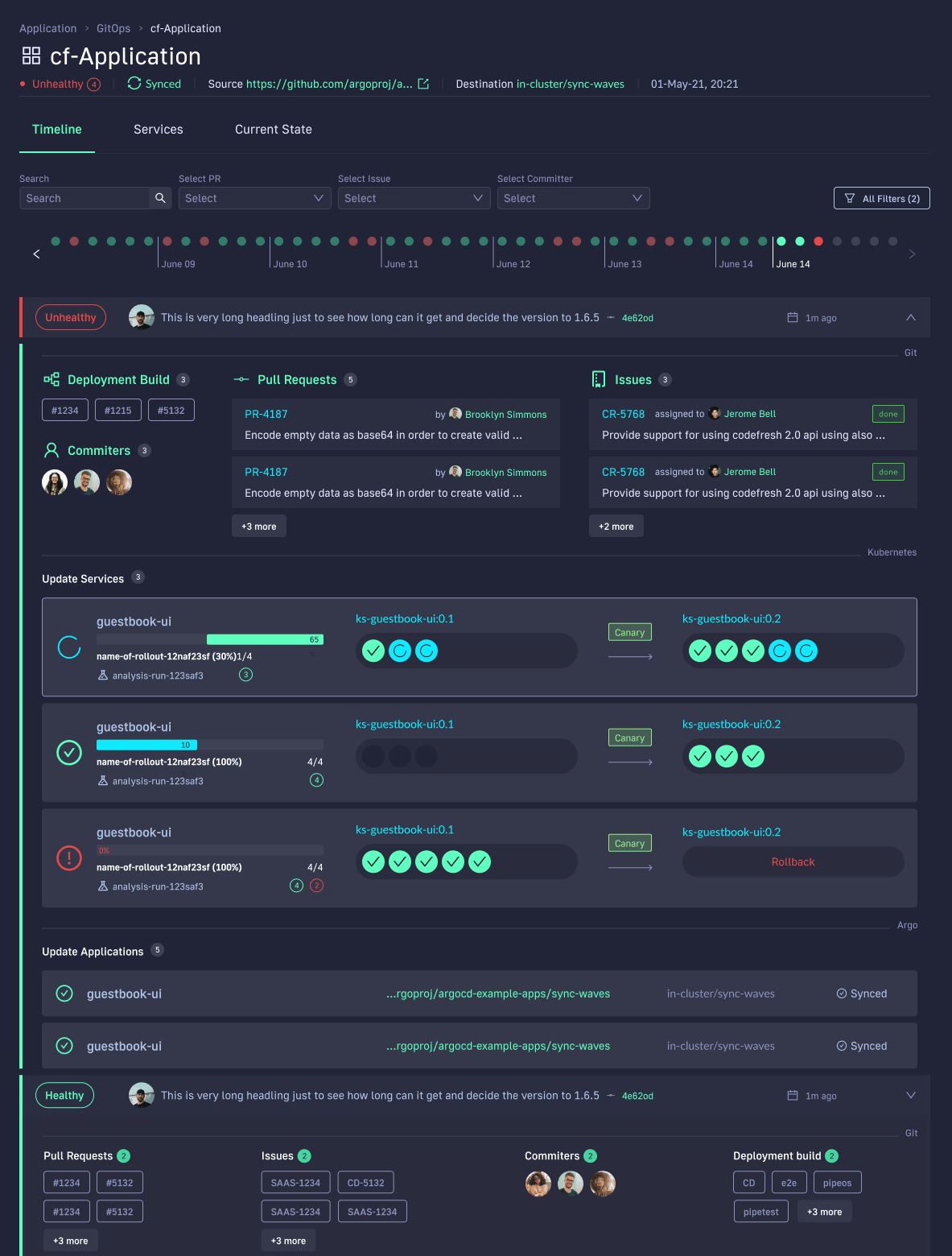Click the Rollback button
Screen dimensions: 952x1256
[793, 861]
